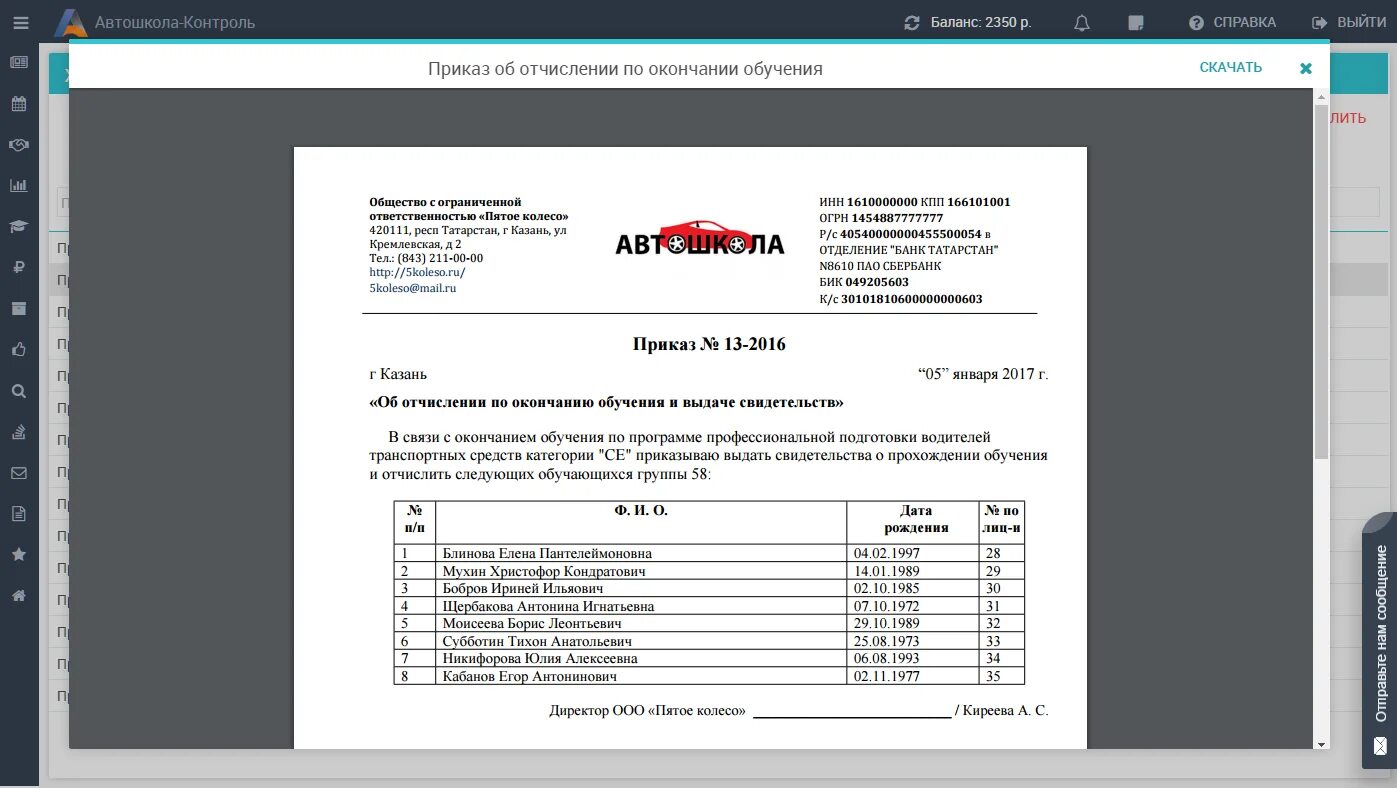Click row Моисеева Борис Леонтьевич
1397x788 pixels.
[x=709, y=623]
